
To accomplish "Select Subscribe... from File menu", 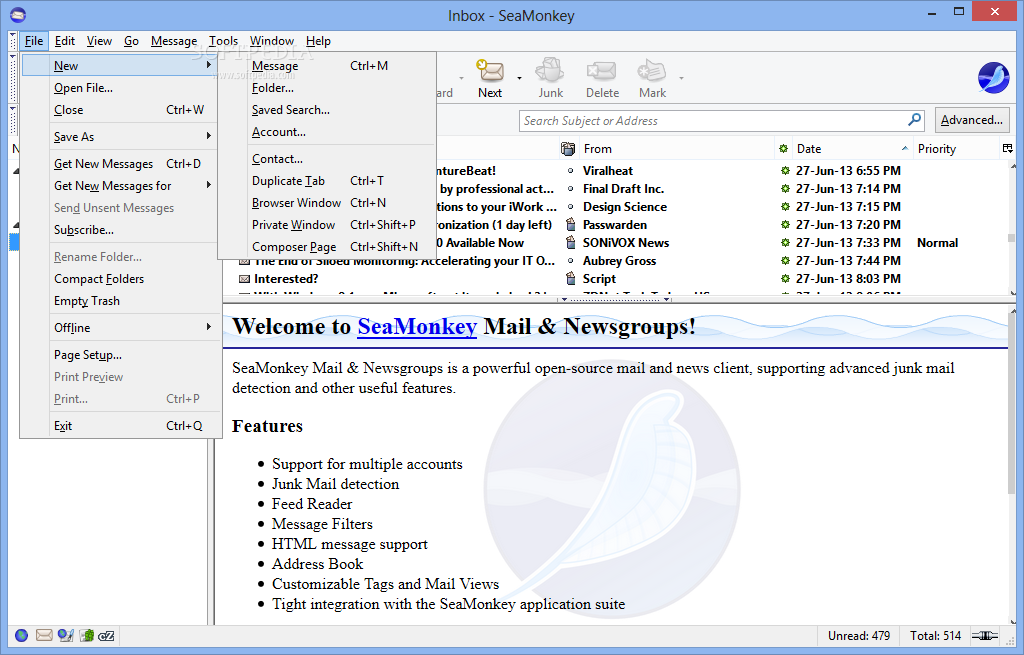I will tap(120, 230).
